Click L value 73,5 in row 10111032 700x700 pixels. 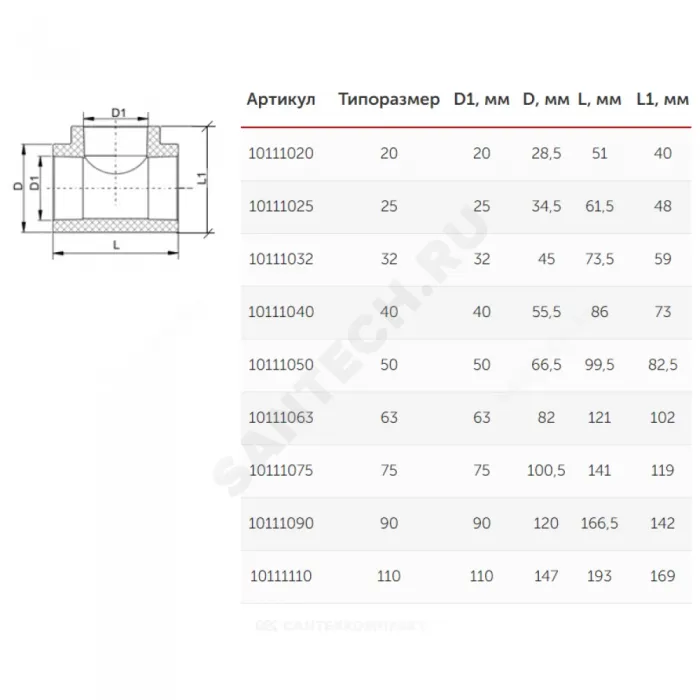pyautogui.click(x=600, y=259)
